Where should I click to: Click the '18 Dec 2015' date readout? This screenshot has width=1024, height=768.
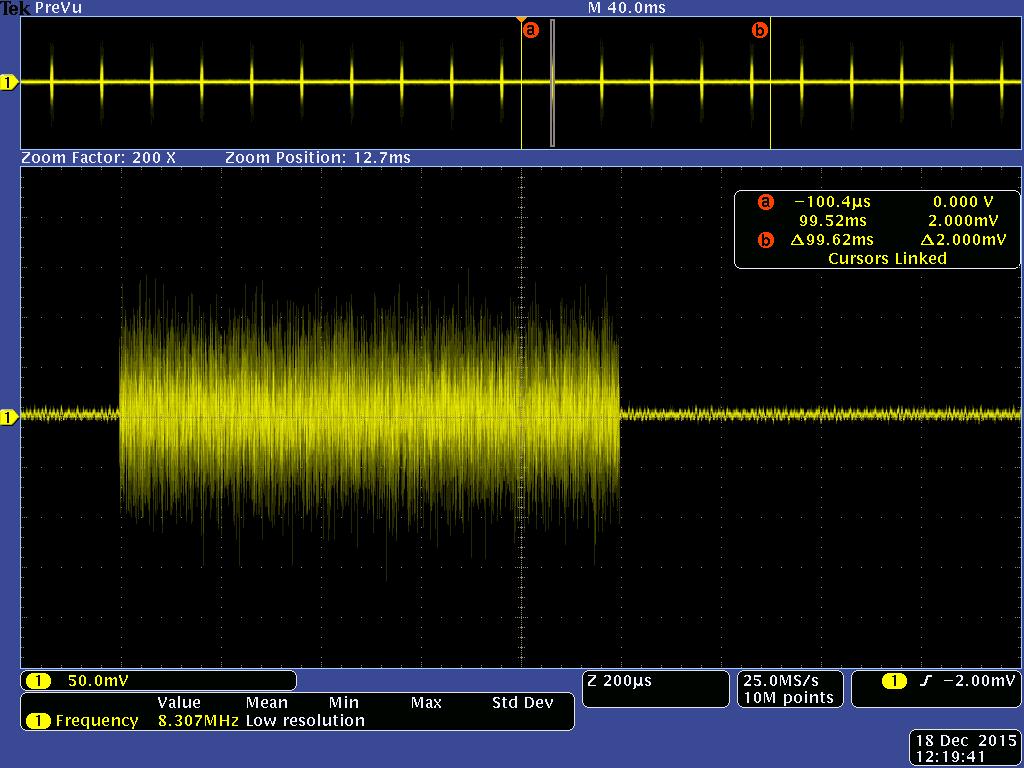967,741
